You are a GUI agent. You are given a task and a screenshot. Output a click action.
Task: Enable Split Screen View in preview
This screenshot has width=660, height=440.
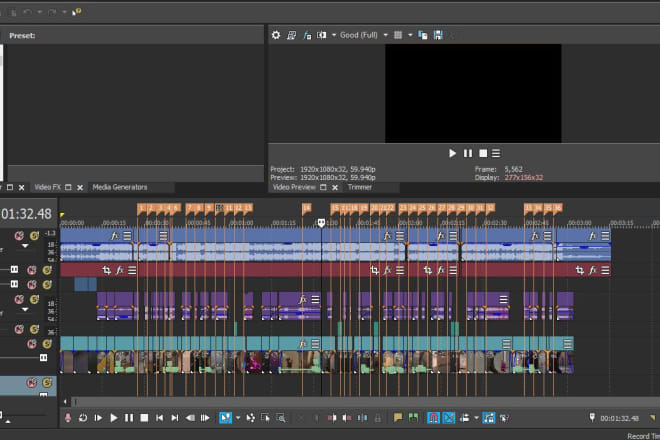click(x=322, y=35)
